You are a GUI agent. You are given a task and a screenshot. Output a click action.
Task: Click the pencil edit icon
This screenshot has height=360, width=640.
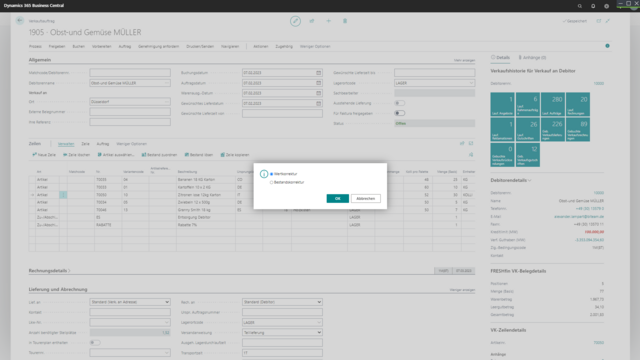pos(296,21)
